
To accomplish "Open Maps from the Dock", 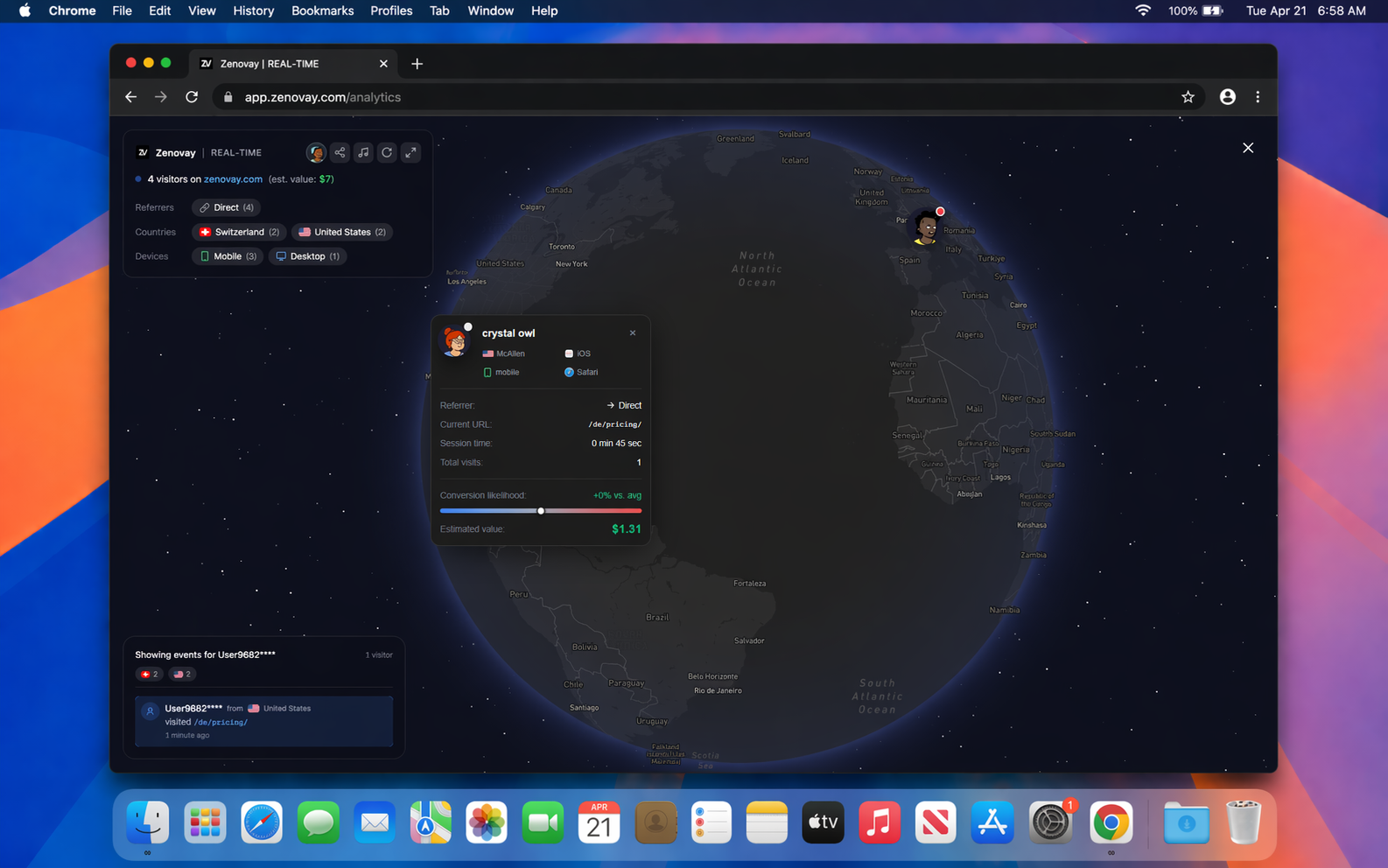I will coord(431,822).
